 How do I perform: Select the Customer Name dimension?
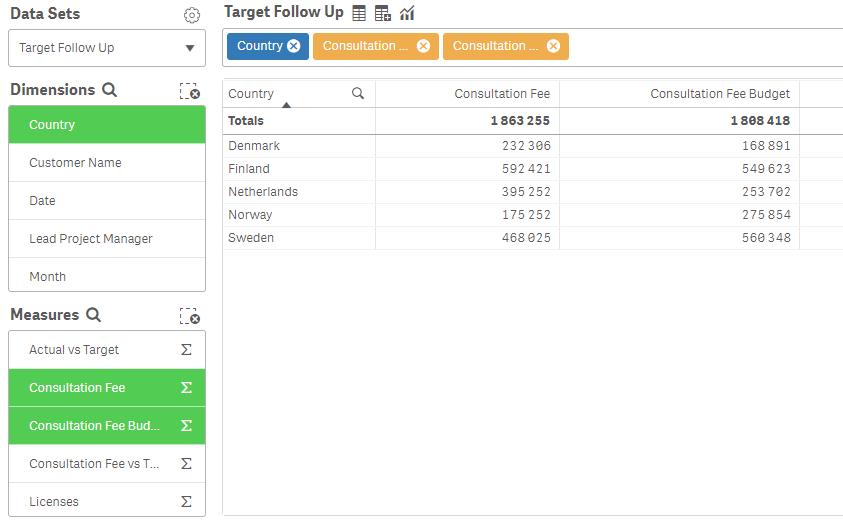pyautogui.click(x=107, y=163)
